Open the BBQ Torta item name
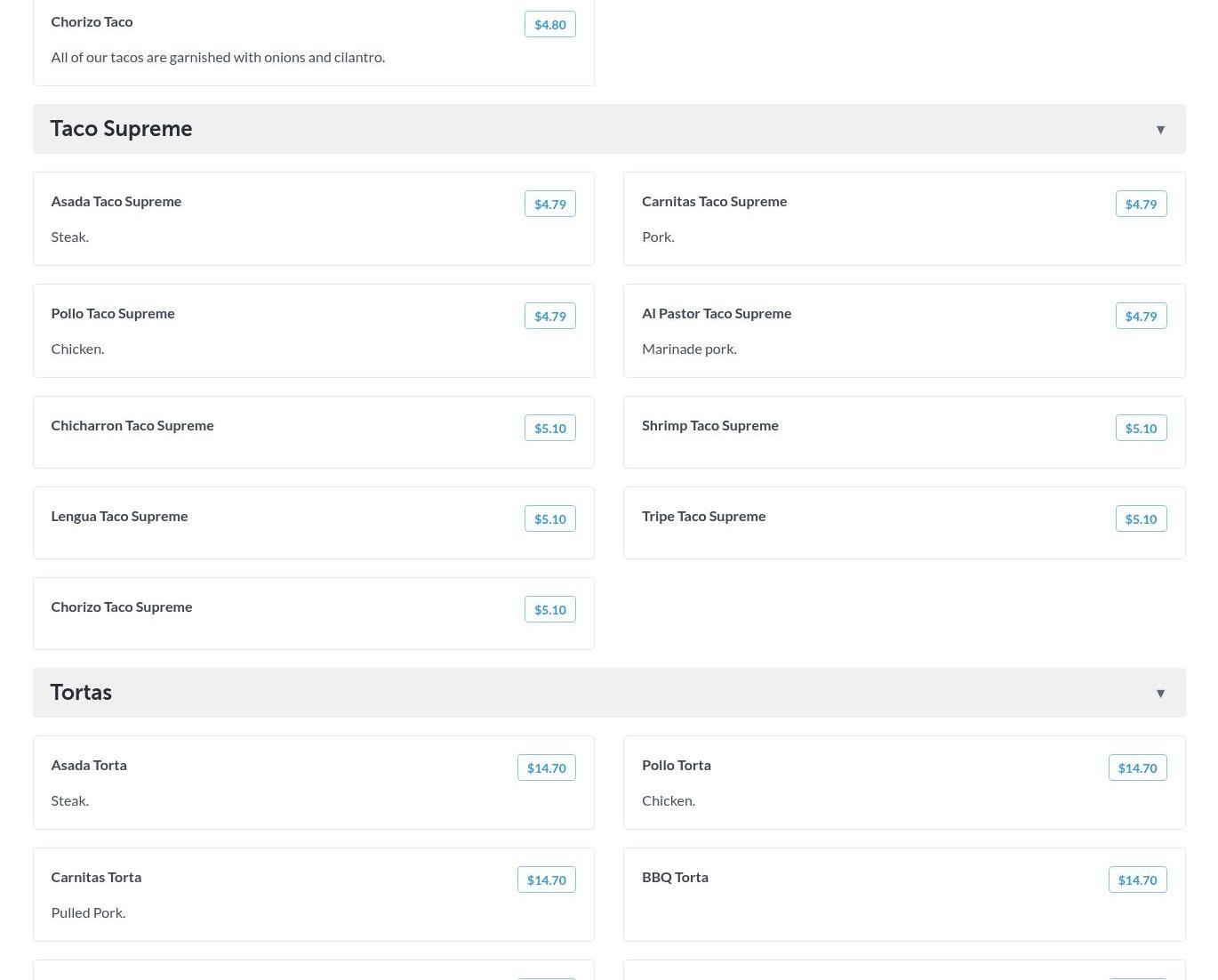 (x=675, y=877)
